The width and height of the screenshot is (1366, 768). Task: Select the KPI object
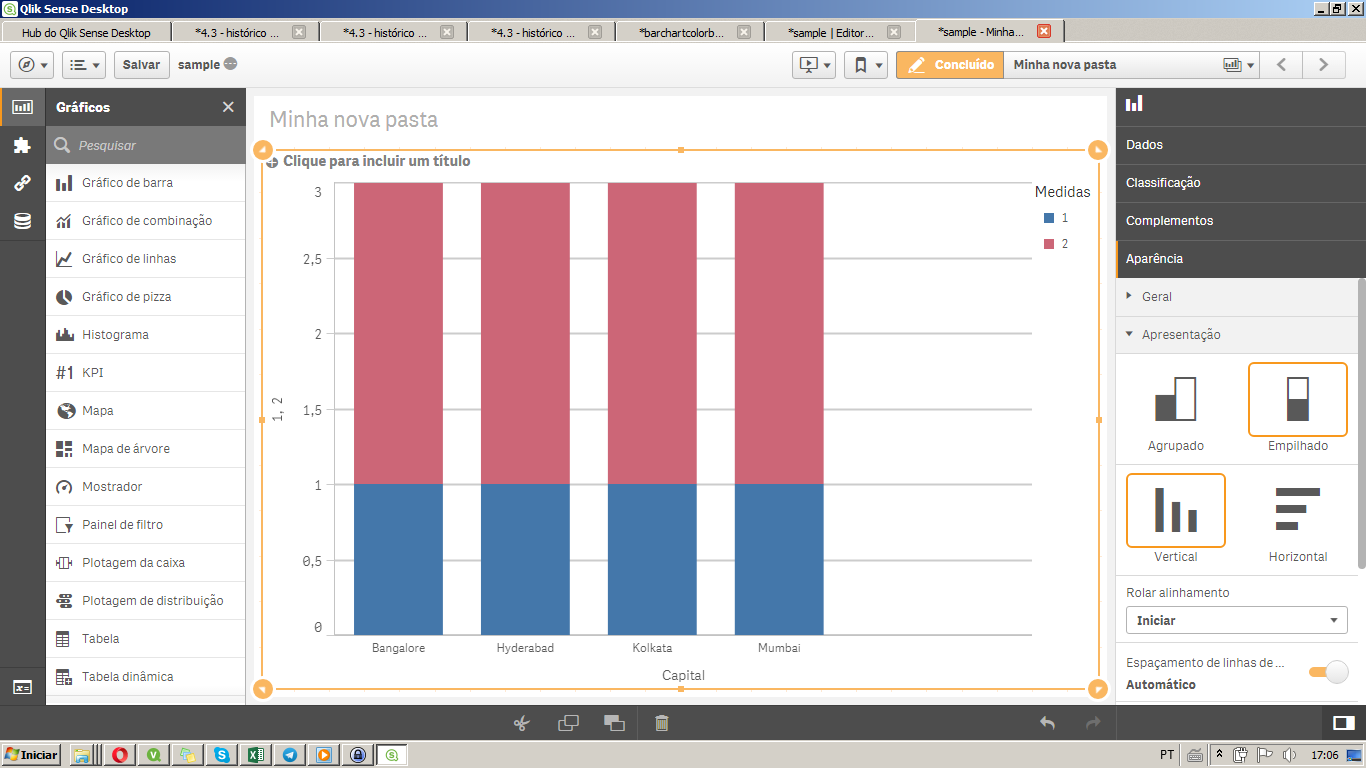[146, 373]
